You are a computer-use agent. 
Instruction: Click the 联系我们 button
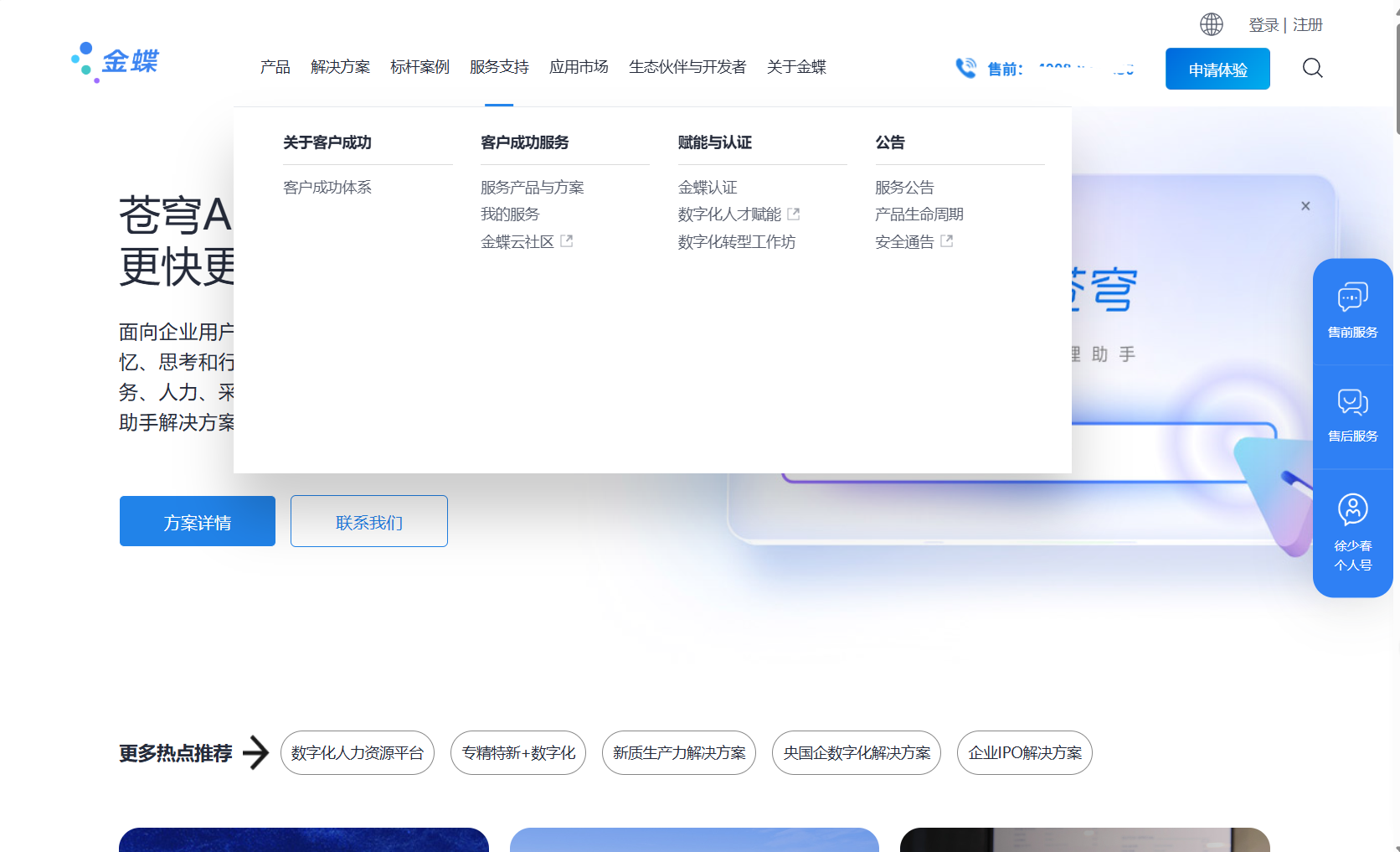click(369, 521)
